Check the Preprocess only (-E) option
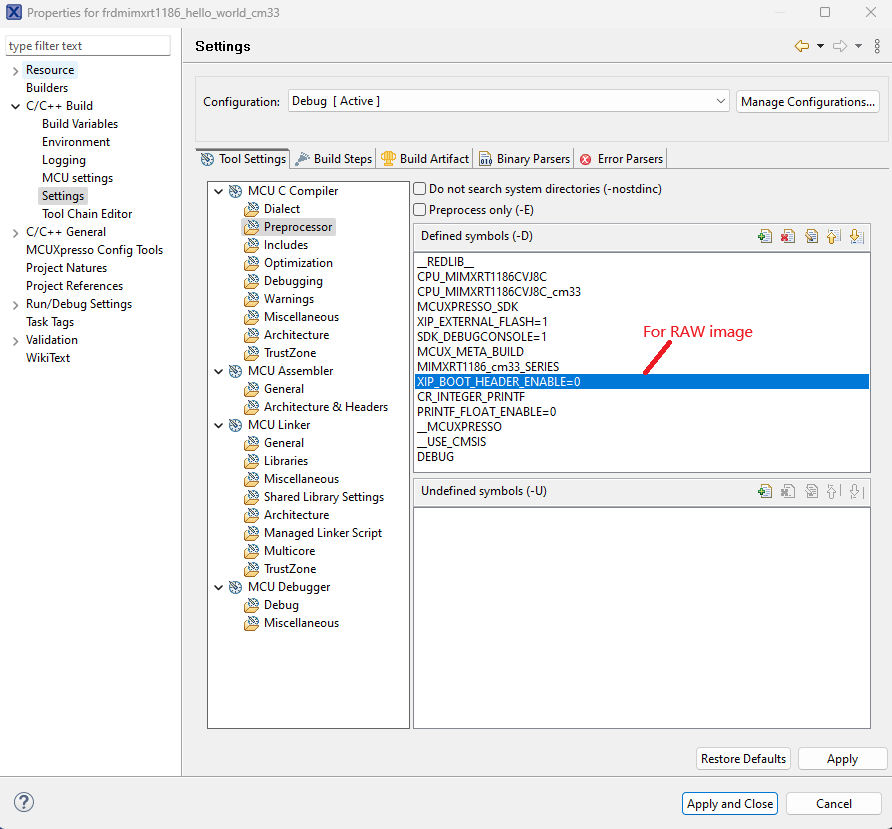 (421, 210)
